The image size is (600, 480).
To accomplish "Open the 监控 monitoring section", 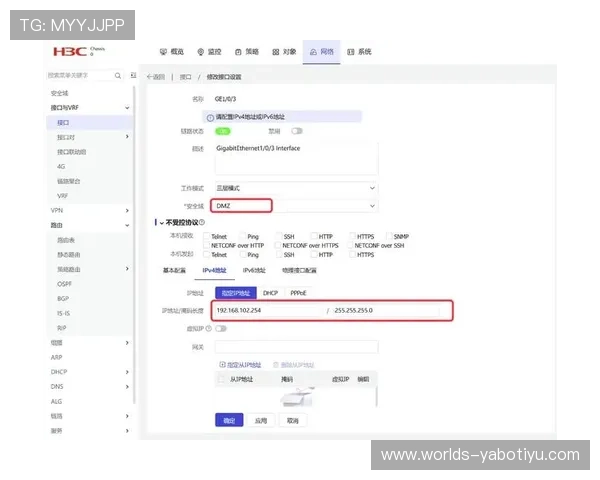I will 209,52.
